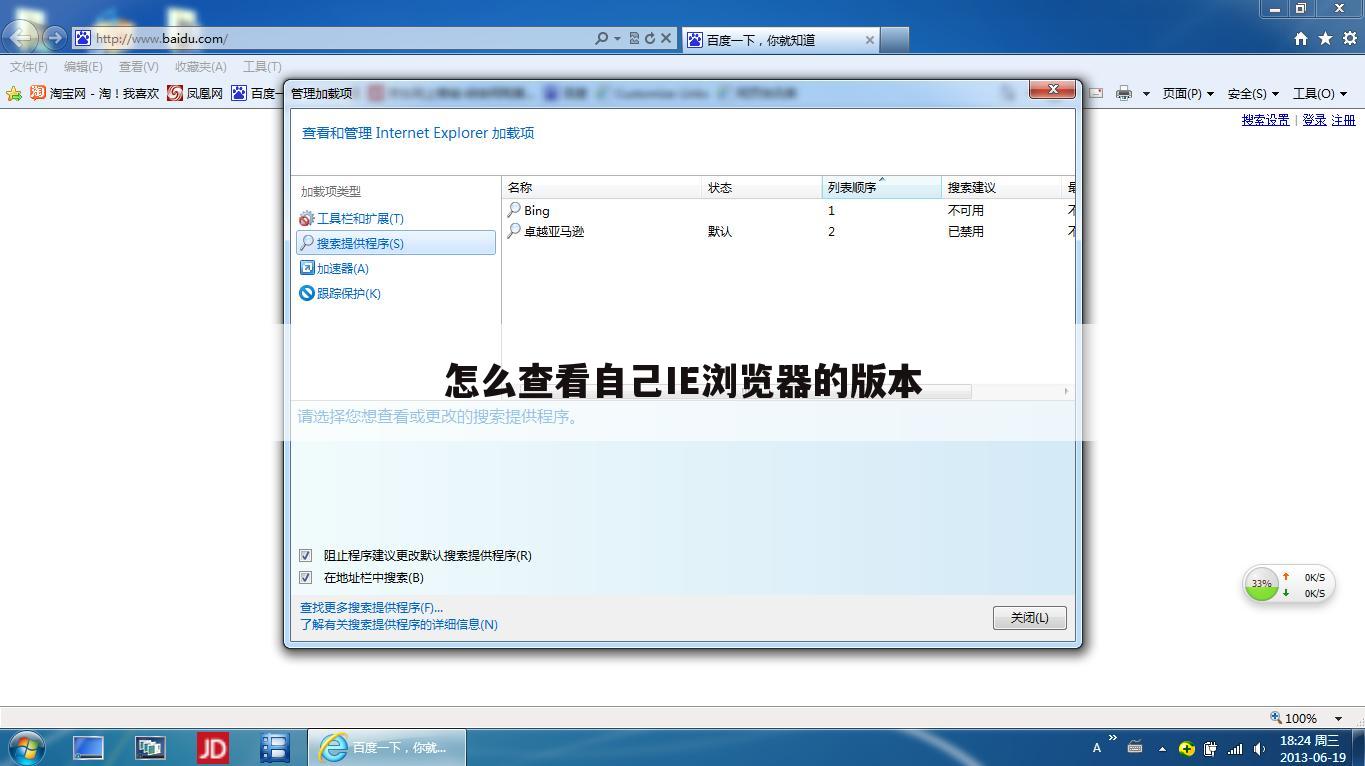
Task: Open the 了解有关搜索提供程序的详细信息 link
Action: (399, 624)
